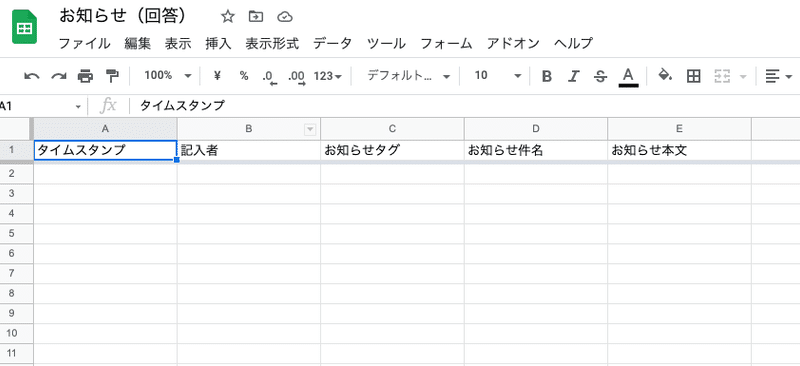
Task: Select cell タイムスタンプ
Action: tap(105, 151)
